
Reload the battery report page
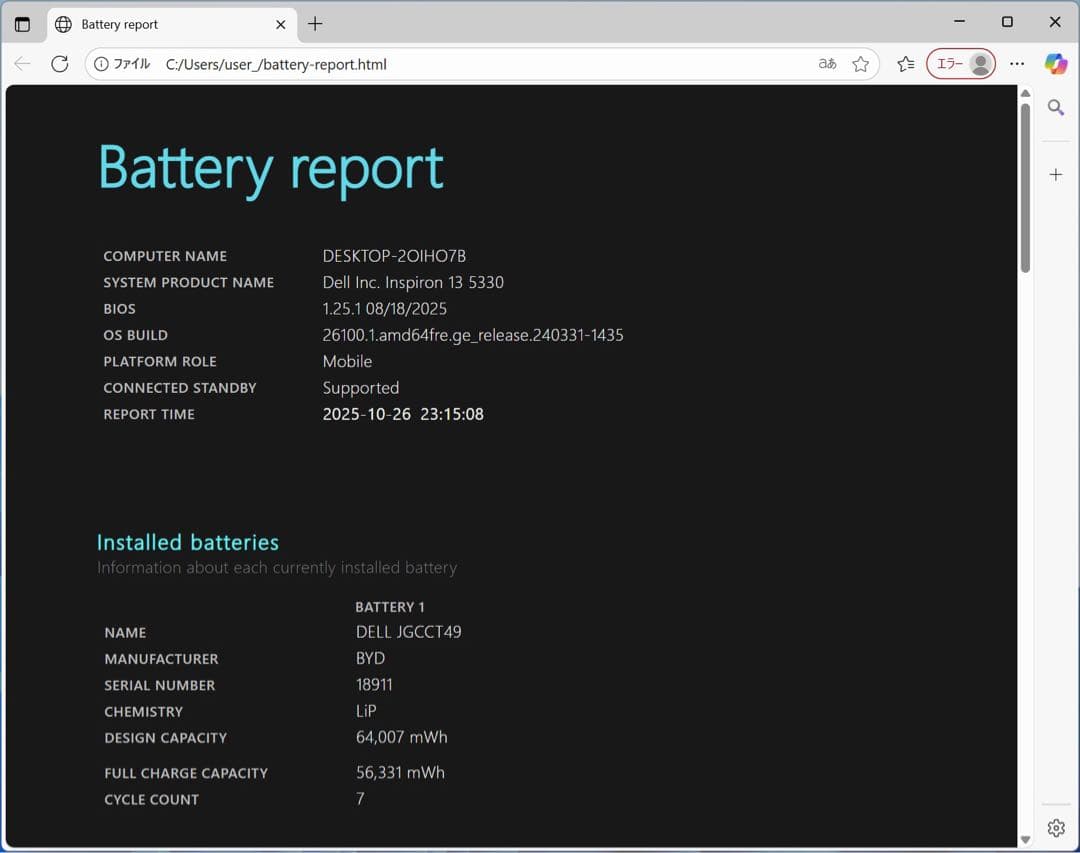[x=59, y=63]
